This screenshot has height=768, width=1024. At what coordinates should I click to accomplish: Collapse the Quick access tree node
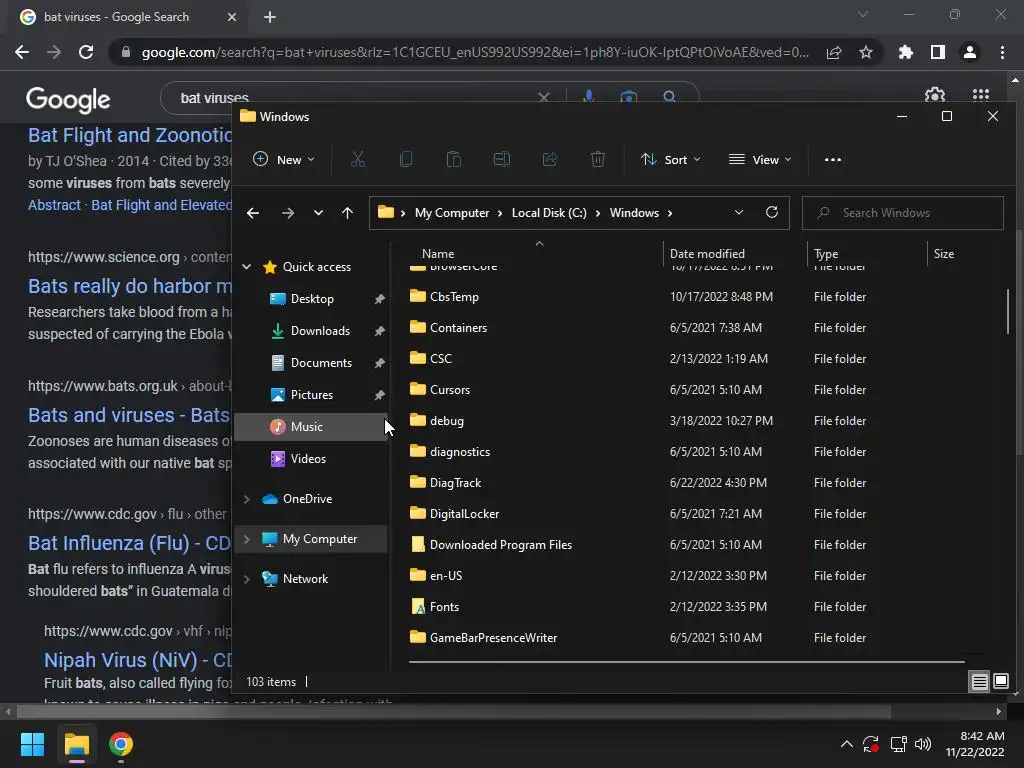[x=246, y=266]
